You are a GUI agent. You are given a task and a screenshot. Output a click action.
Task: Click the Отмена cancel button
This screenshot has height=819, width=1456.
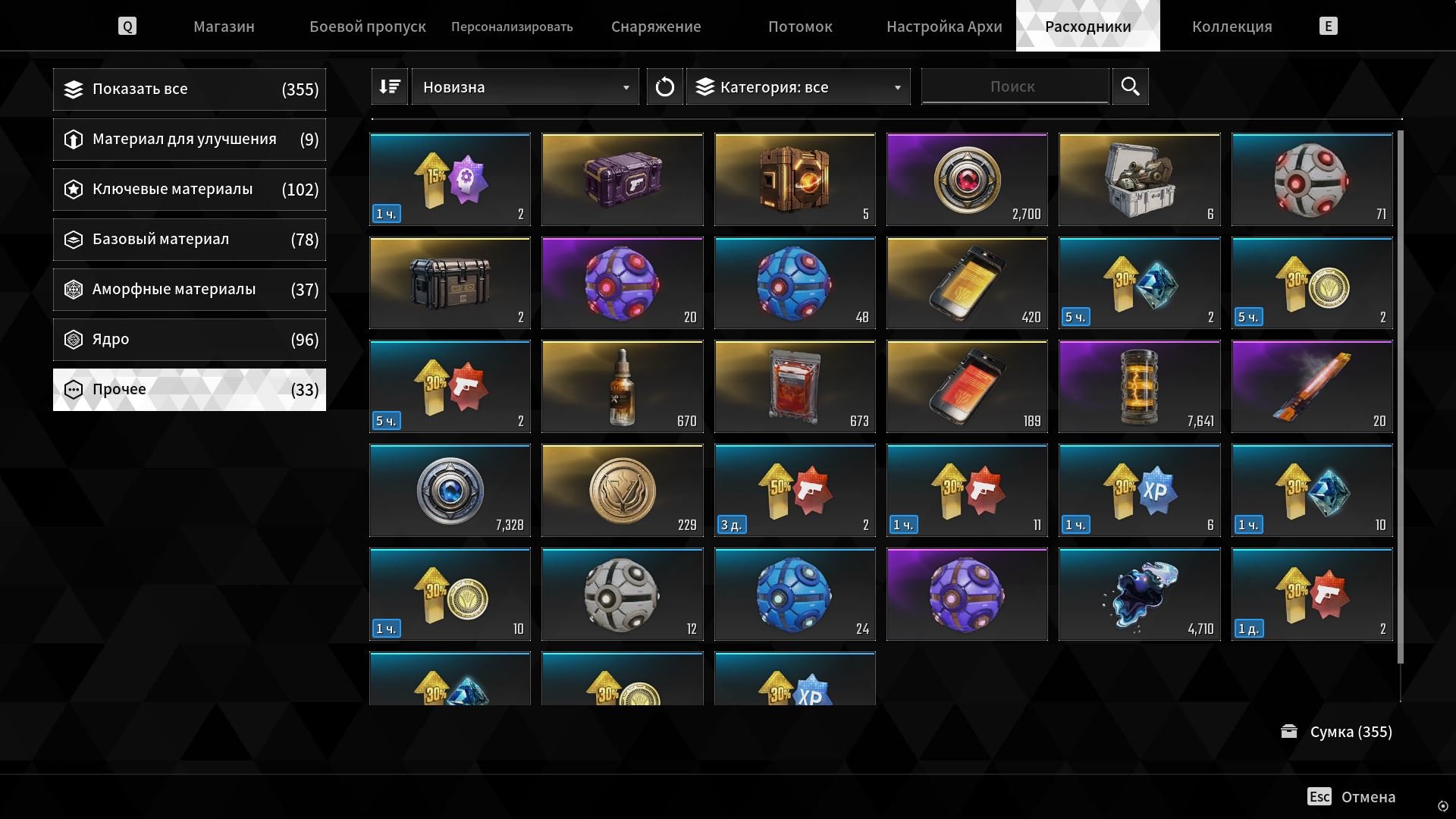tap(1351, 796)
